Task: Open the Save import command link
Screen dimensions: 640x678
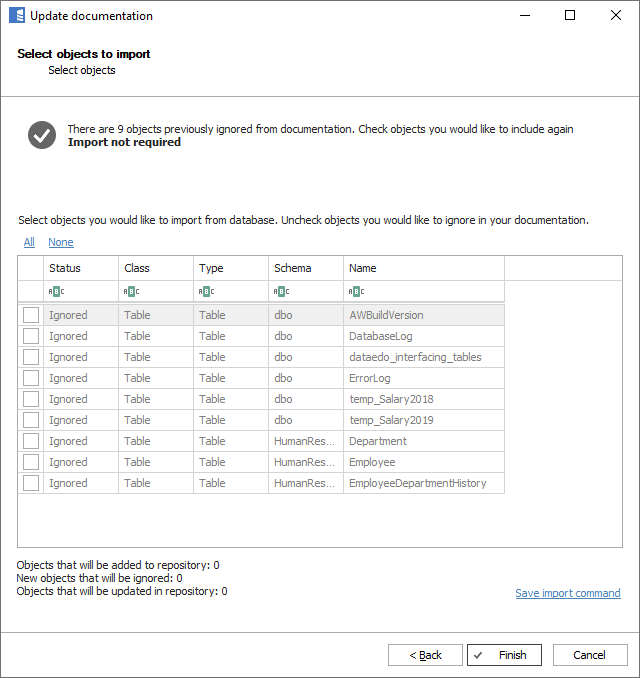Action: pyautogui.click(x=567, y=593)
